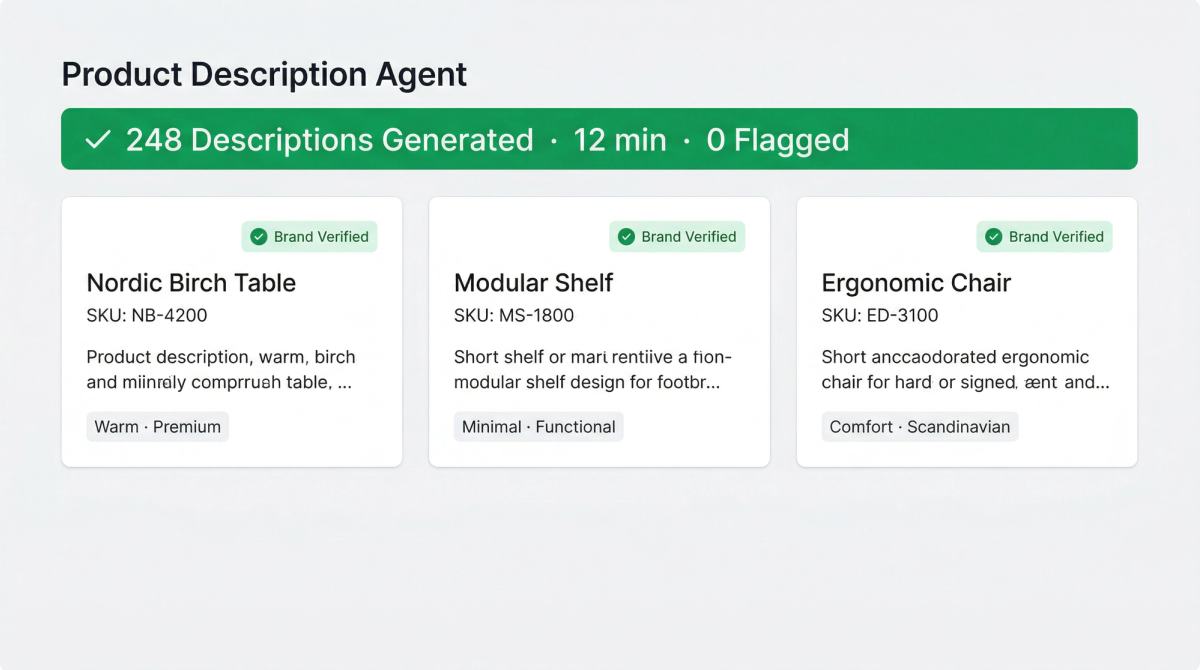Click the verified check icon on Nordic Birch Table
1200x670 pixels.
tap(259, 237)
